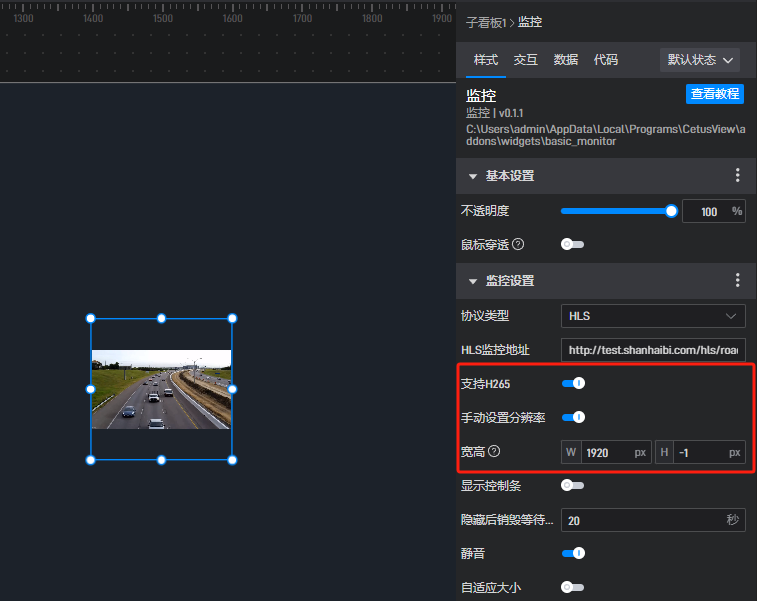Click the 1500 mark on the ruler
This screenshot has height=601, width=757.
pyautogui.click(x=163, y=18)
